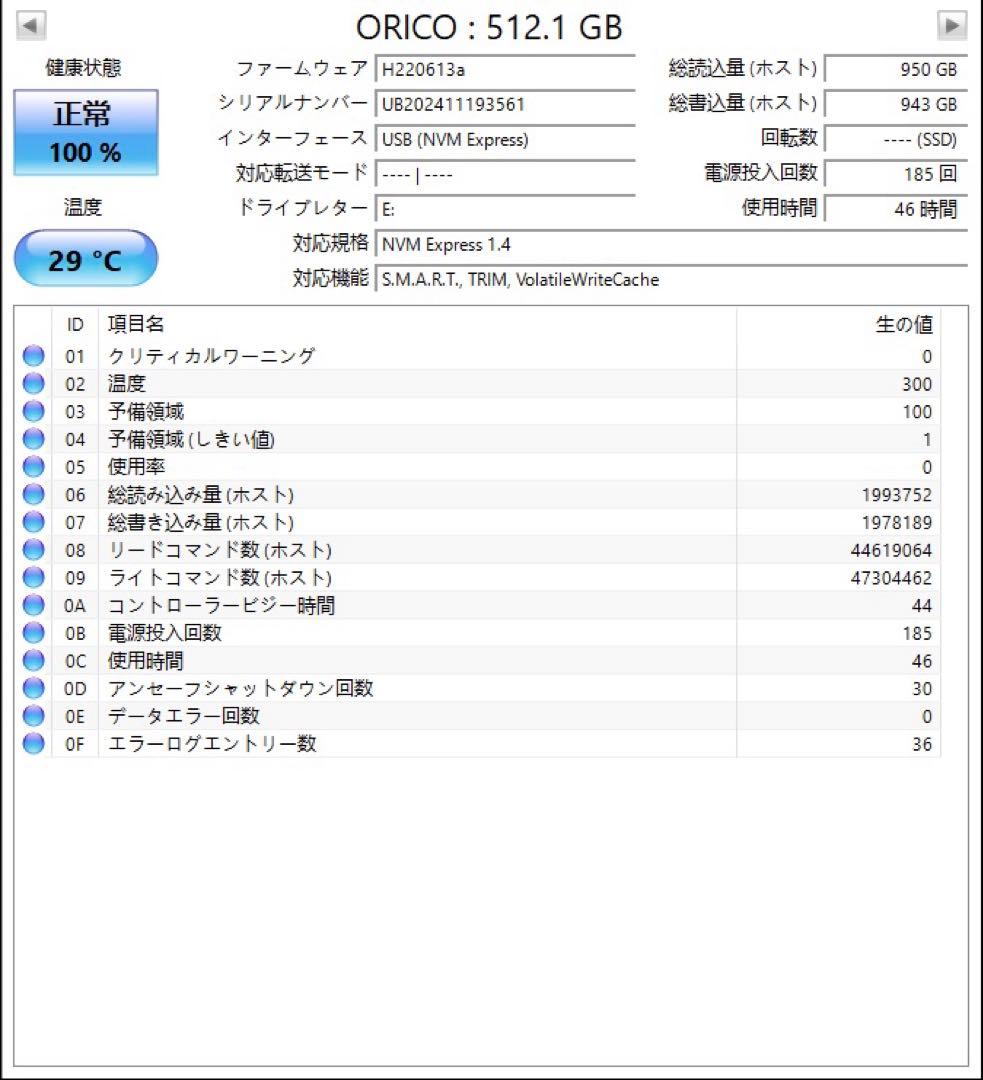This screenshot has width=983, height=1080.
Task: Click raw value 1993752
Action: 896,495
